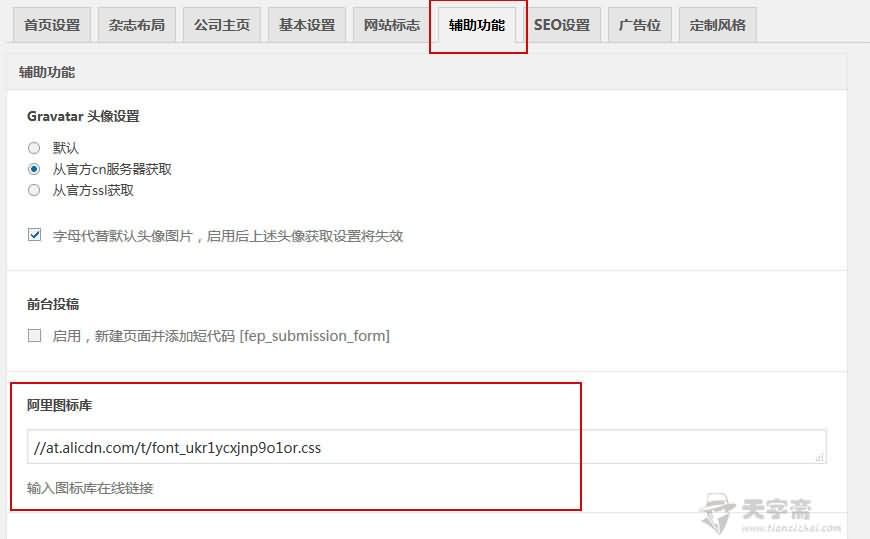
Task: Switch to the 杂志布局 tab
Action: pos(136,25)
